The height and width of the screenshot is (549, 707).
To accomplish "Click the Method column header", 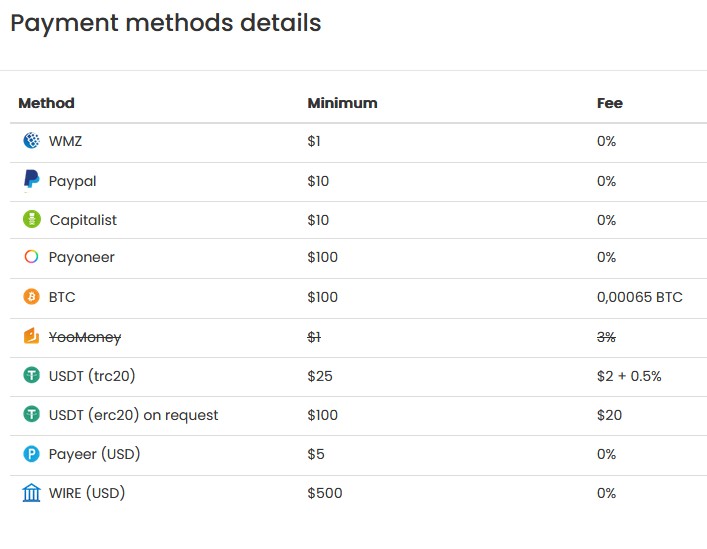I will [46, 103].
